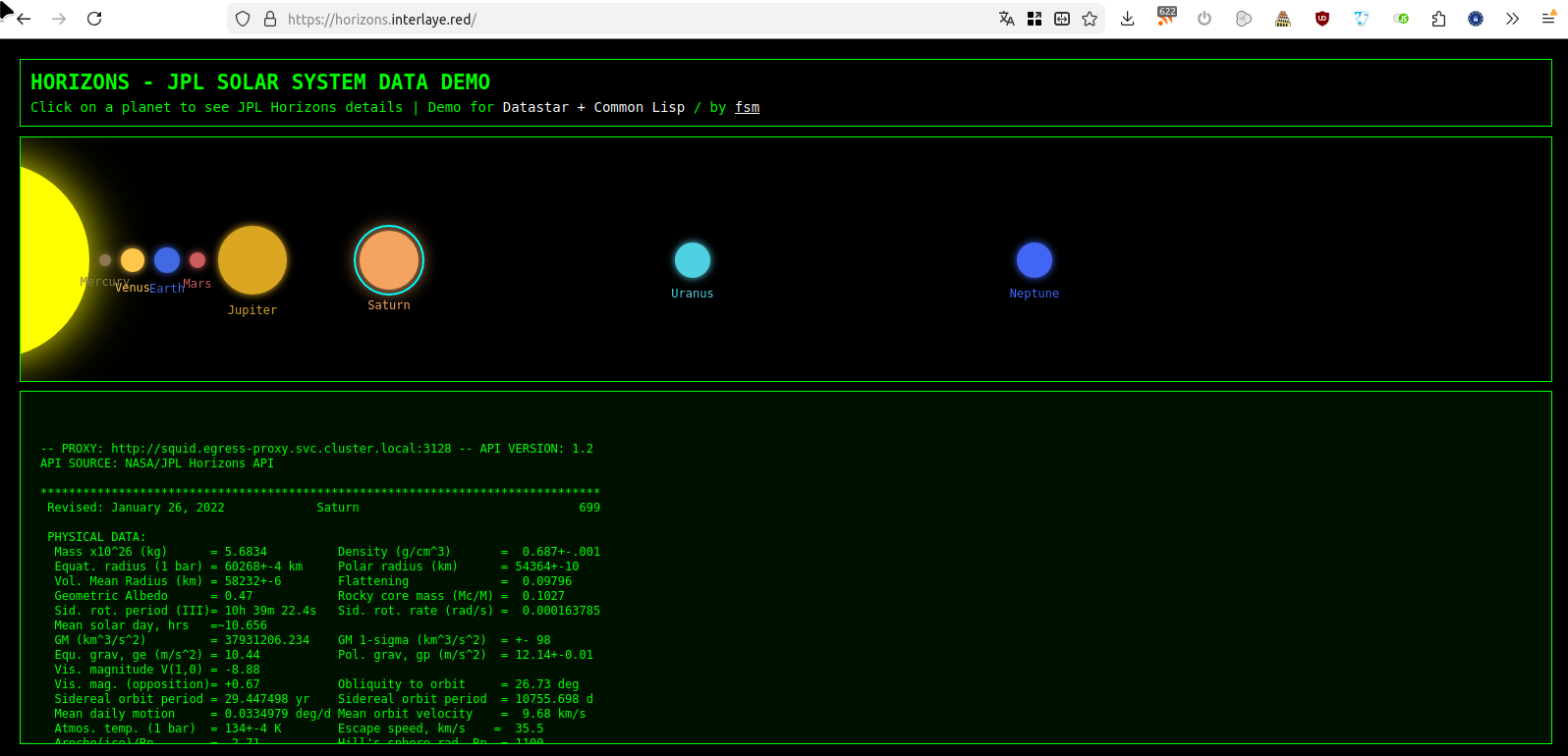The width and height of the screenshot is (1568, 756).
Task: Click the Saturn planet circle
Action: pyautogui.click(x=389, y=260)
